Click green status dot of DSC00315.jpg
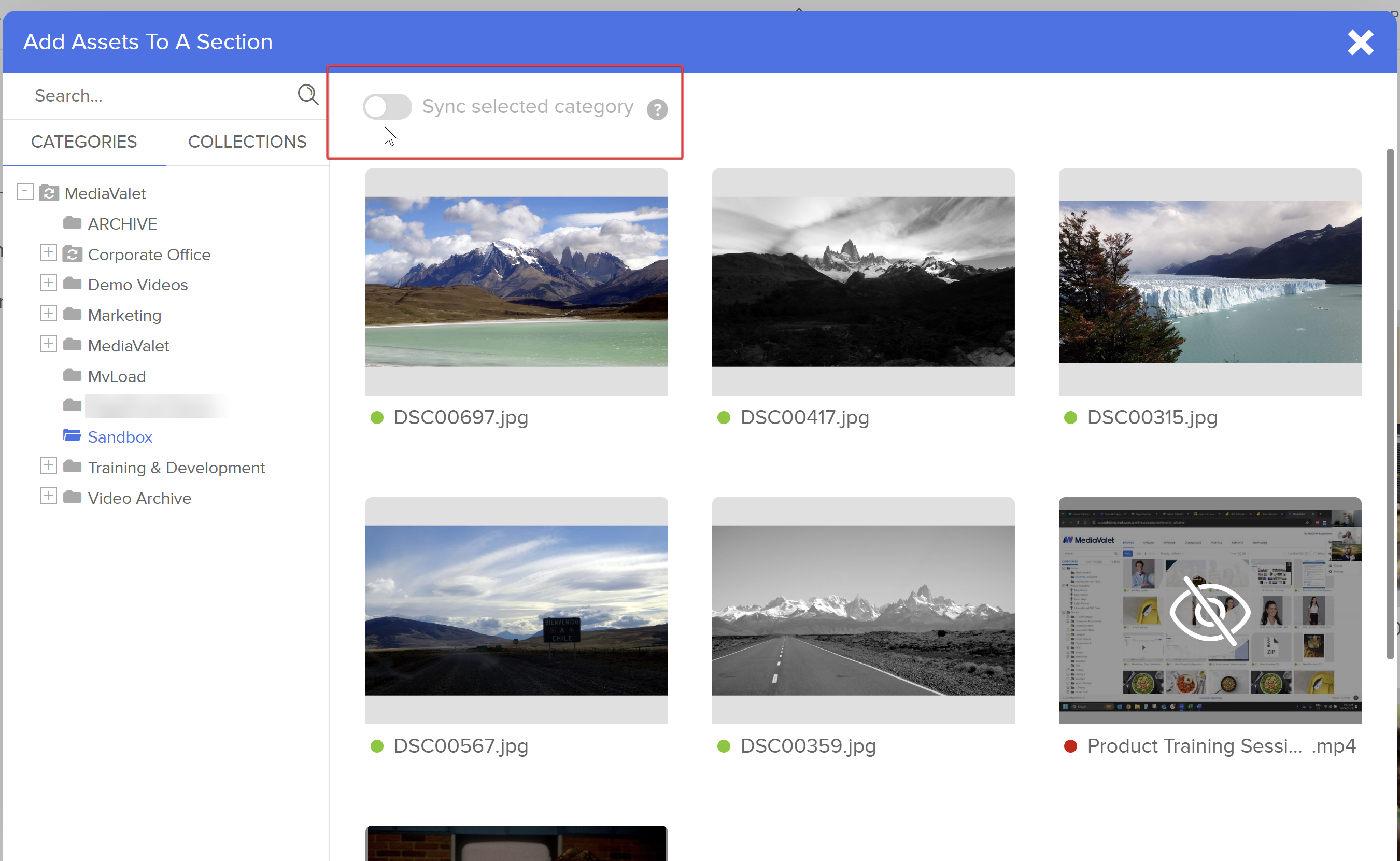1400x861 pixels. coord(1070,418)
